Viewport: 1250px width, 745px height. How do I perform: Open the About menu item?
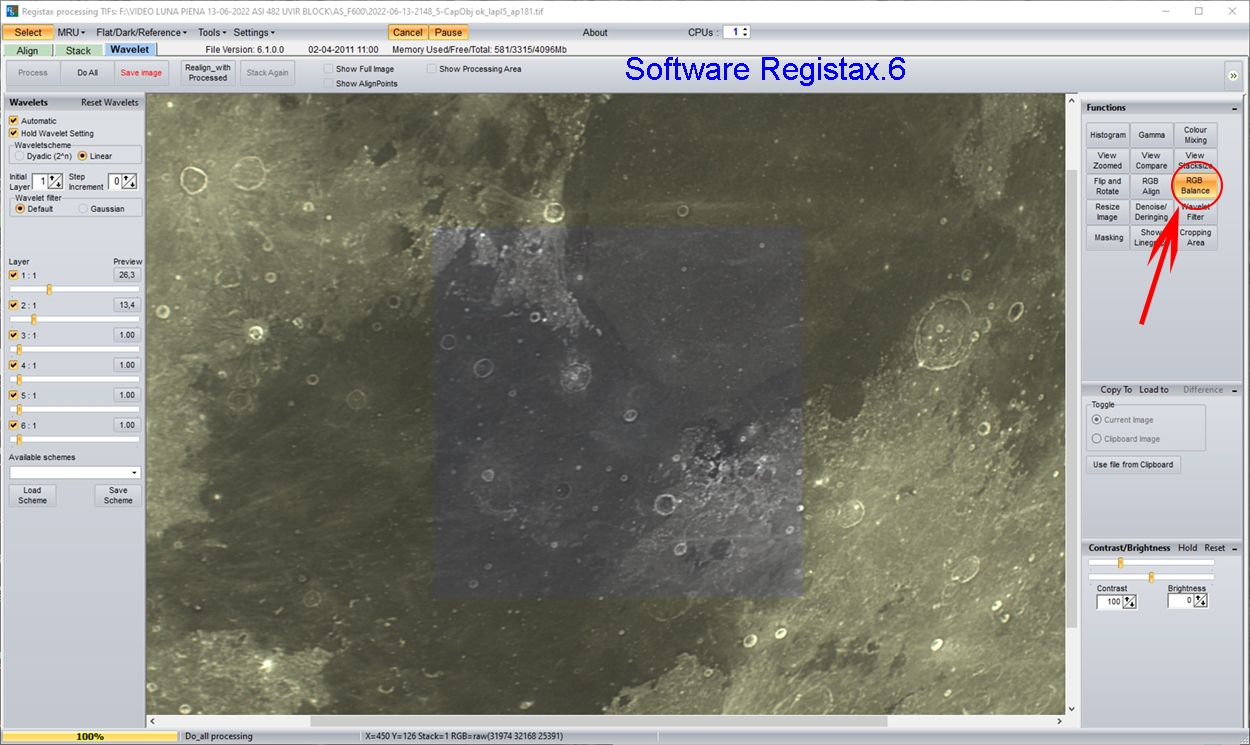595,33
